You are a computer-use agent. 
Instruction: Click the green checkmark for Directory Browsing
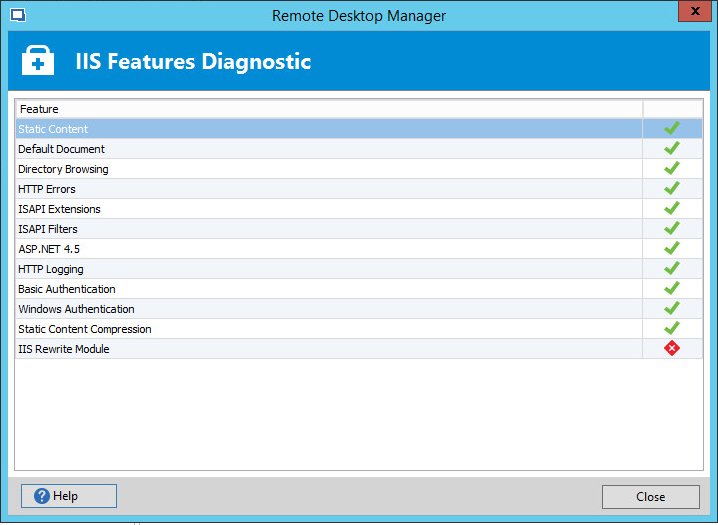(x=672, y=168)
